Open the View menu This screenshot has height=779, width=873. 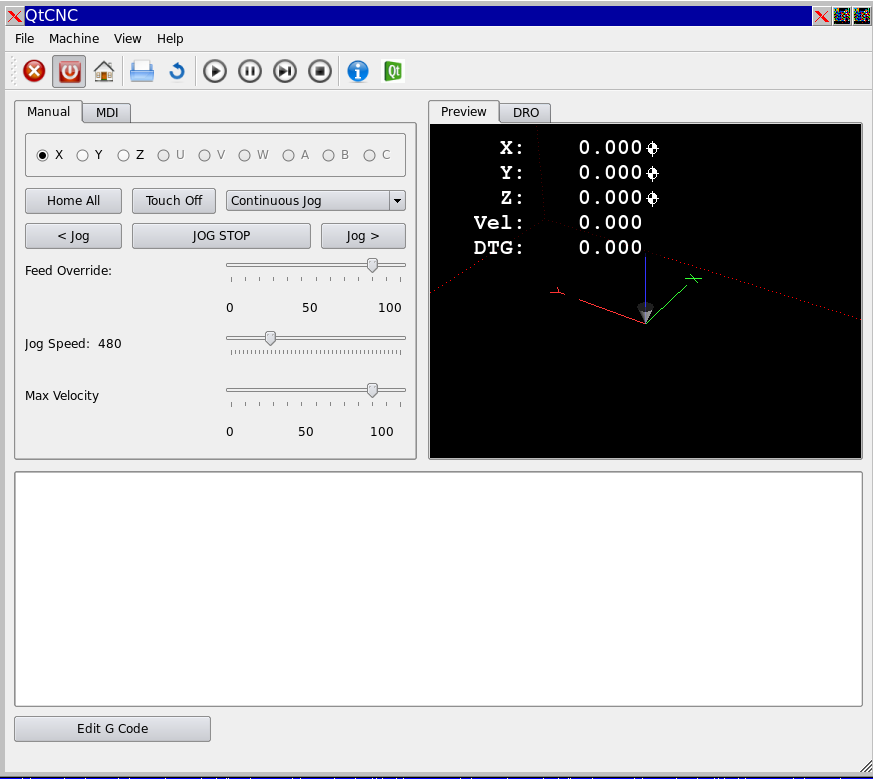(x=127, y=38)
